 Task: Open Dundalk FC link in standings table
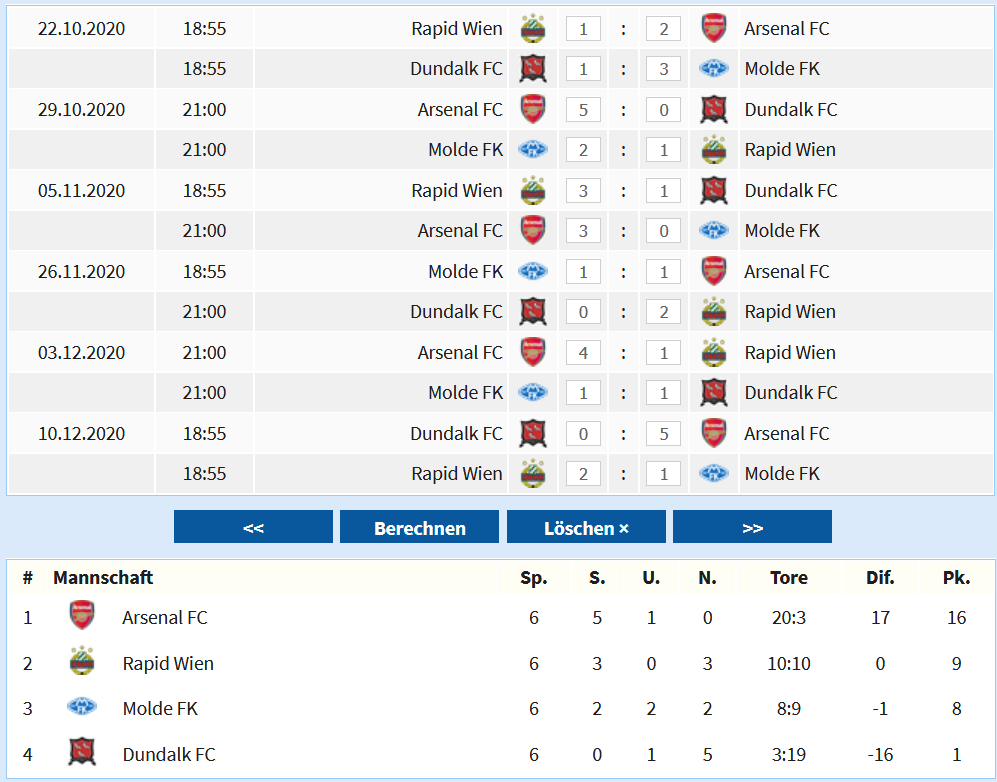(169, 754)
